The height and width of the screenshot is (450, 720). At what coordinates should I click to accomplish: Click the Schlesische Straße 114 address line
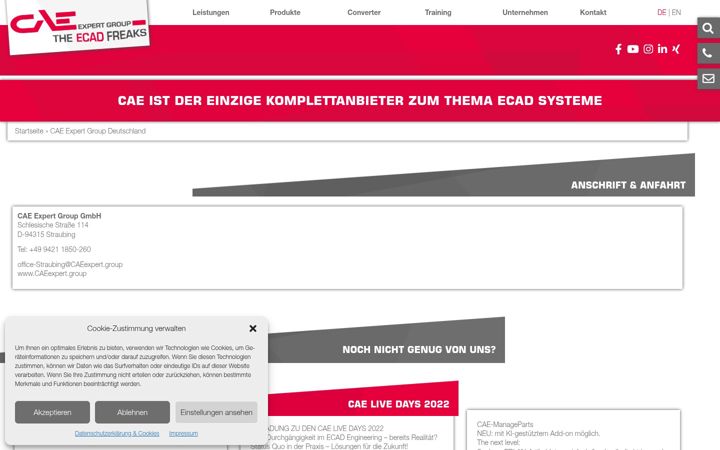click(53, 225)
